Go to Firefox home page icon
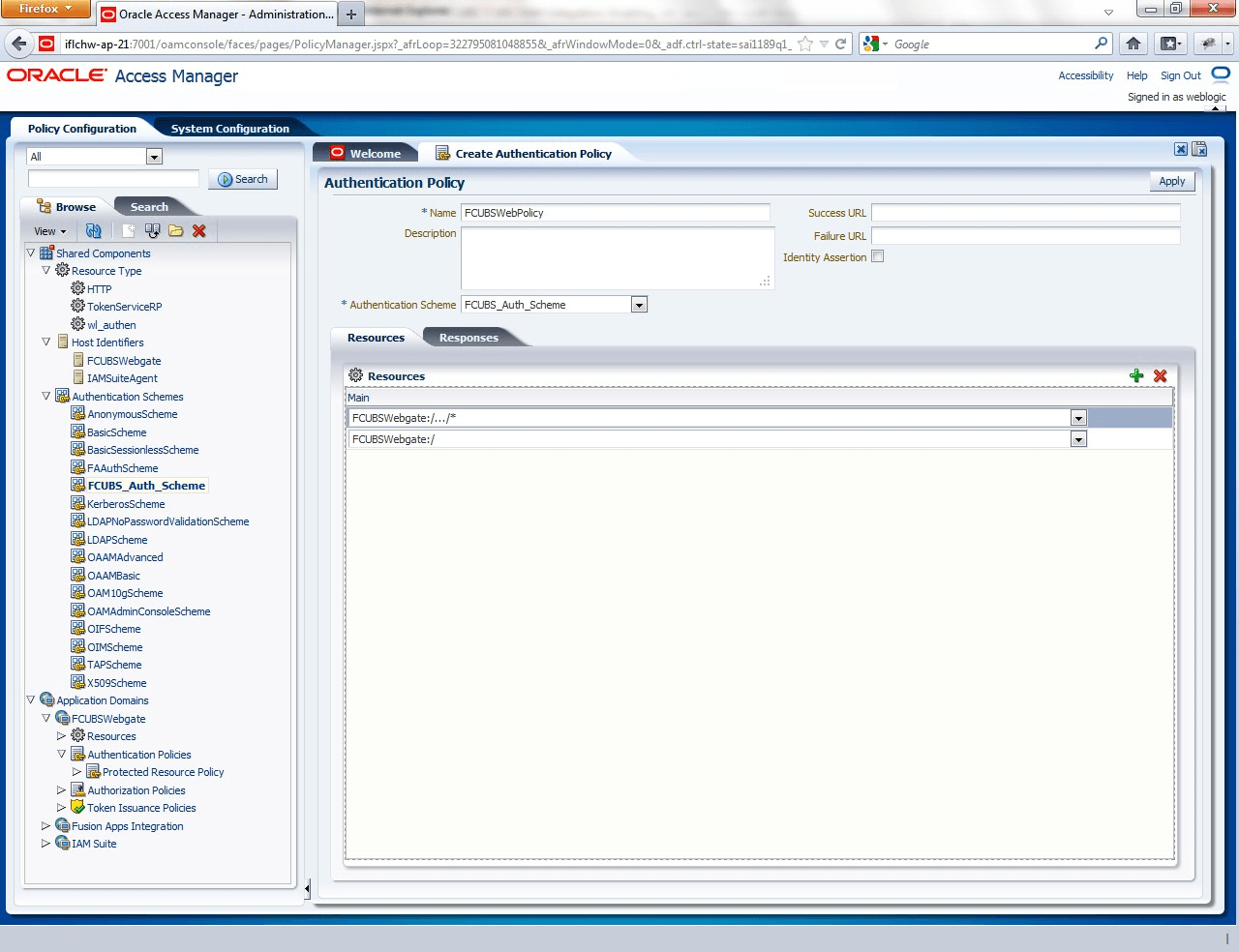Screen dimensions: 1239x952 pyautogui.click(x=1133, y=44)
